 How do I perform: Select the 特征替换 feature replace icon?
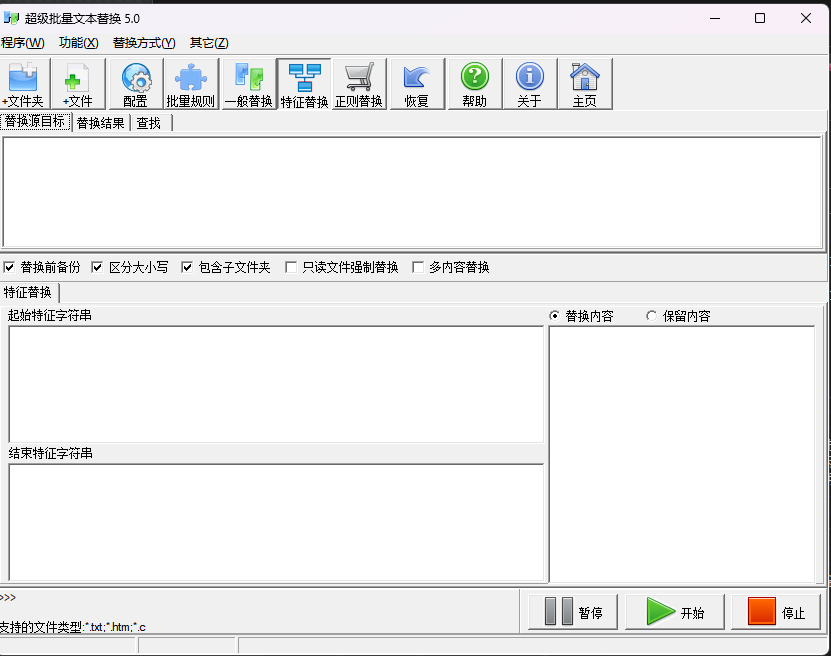[303, 83]
